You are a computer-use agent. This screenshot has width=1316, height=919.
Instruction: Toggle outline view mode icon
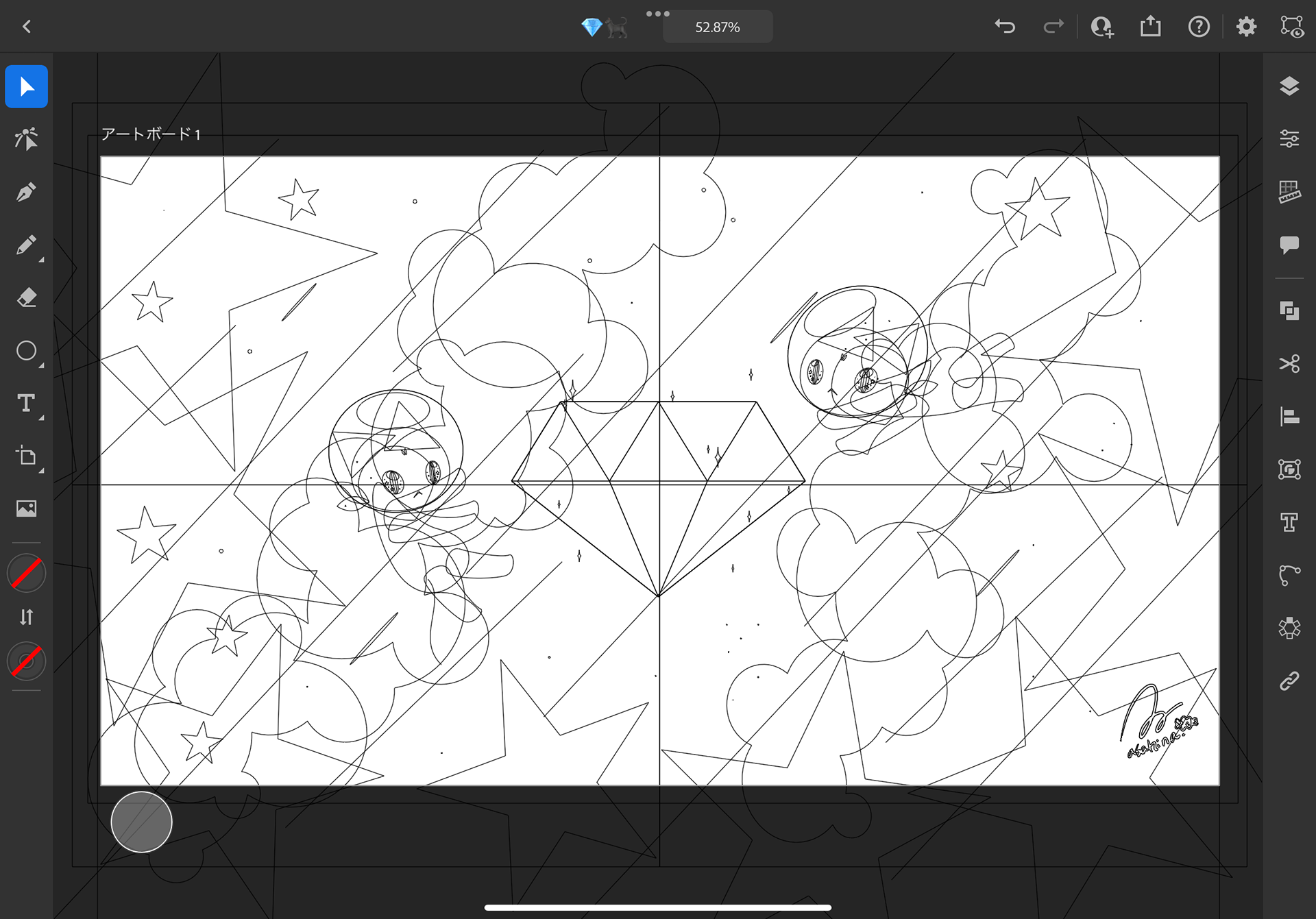[1292, 27]
